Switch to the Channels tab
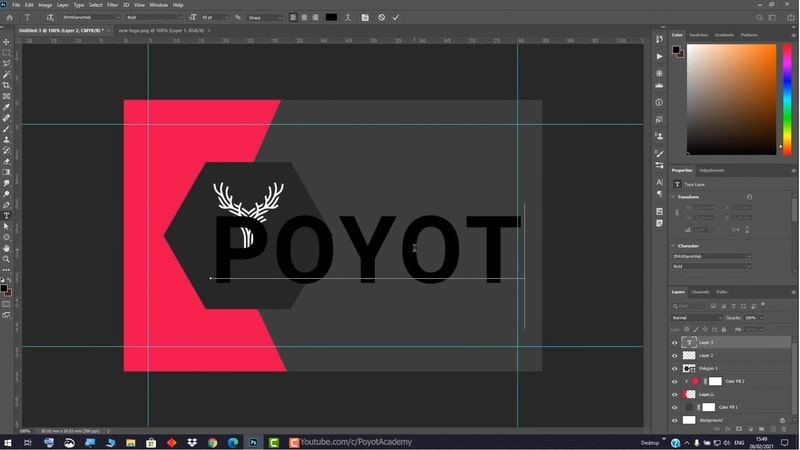 pyautogui.click(x=700, y=292)
